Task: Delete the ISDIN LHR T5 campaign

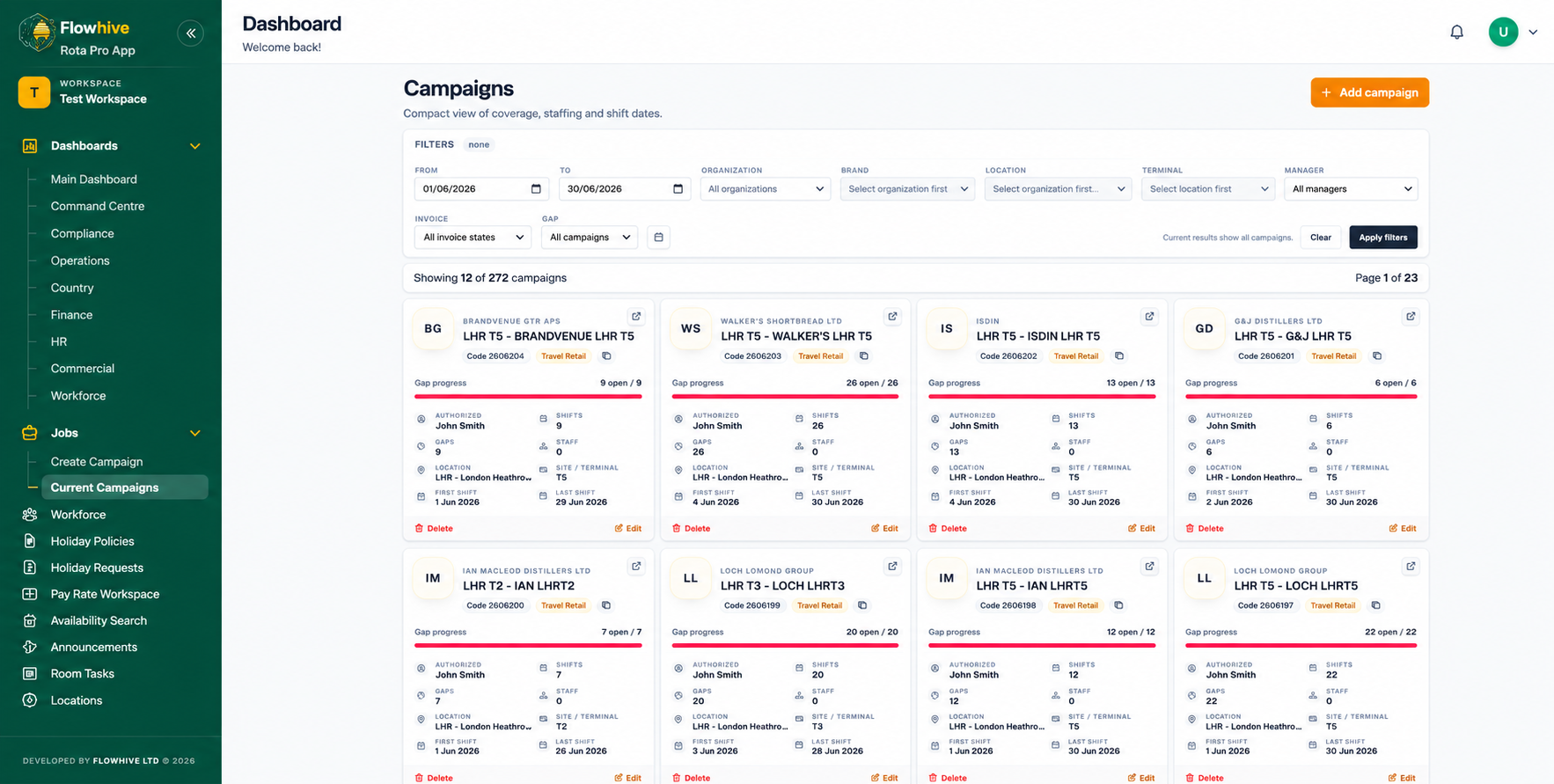Action: click(x=948, y=529)
